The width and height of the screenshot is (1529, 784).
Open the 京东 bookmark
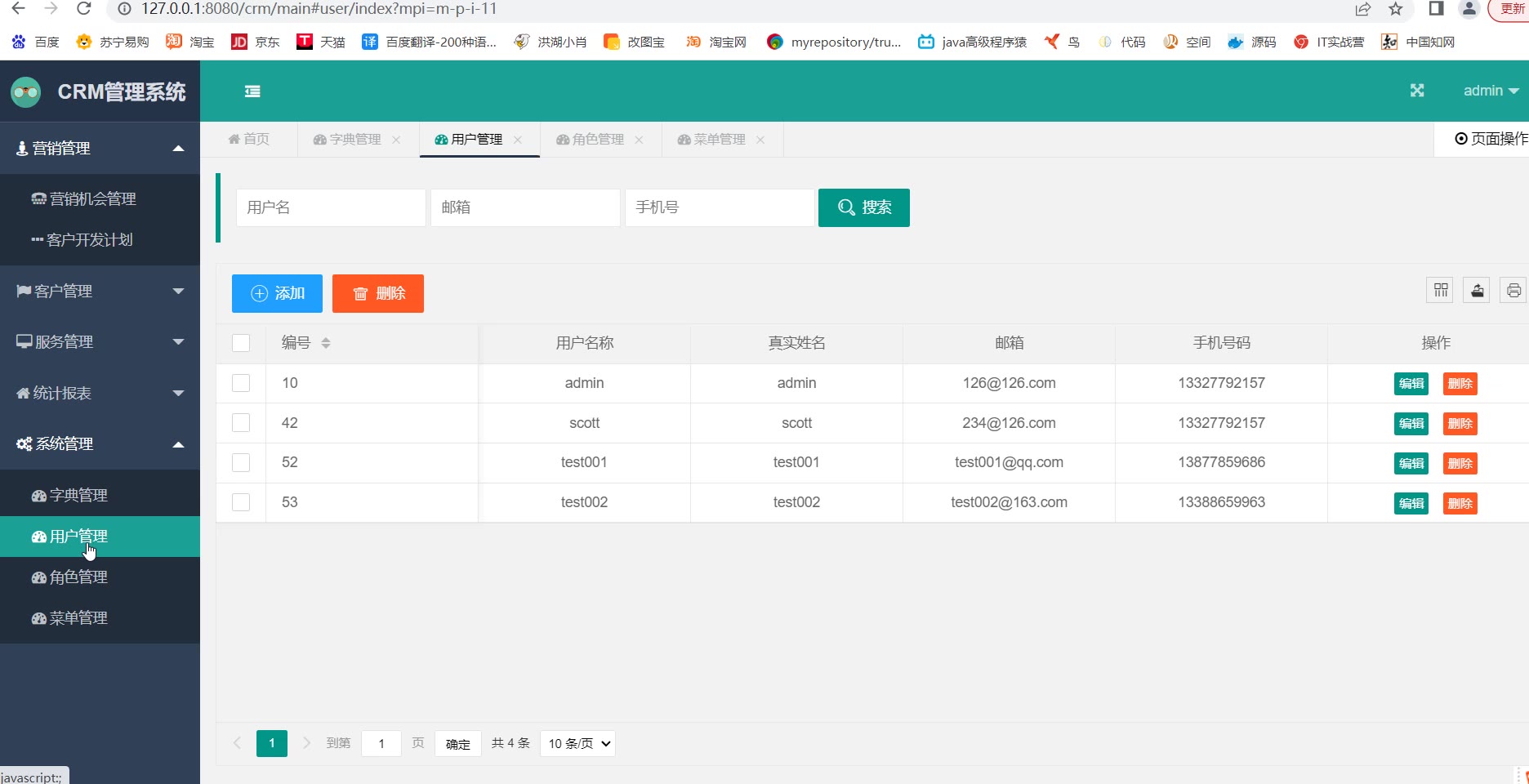[256, 42]
